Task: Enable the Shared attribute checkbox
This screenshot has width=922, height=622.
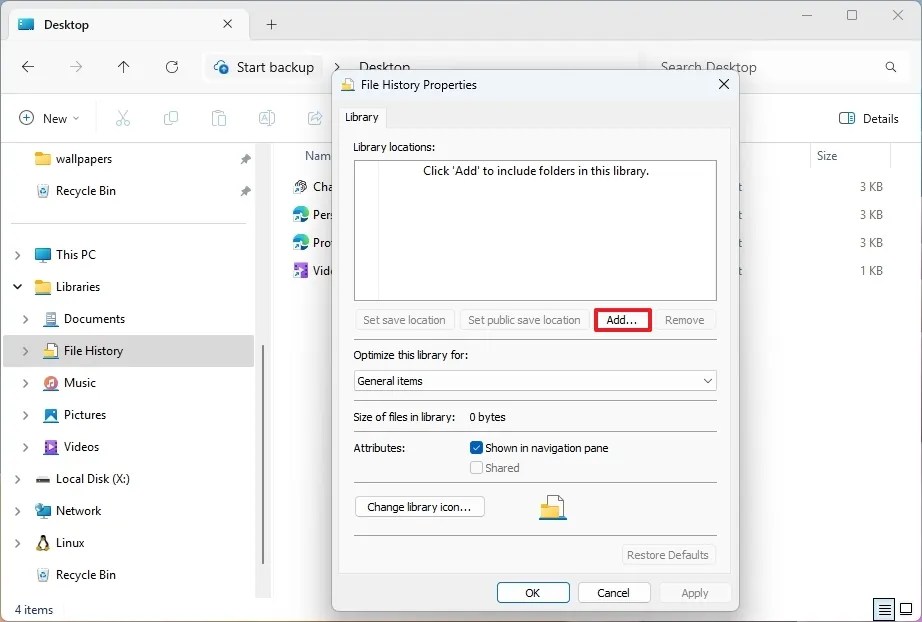Action: pyautogui.click(x=476, y=467)
